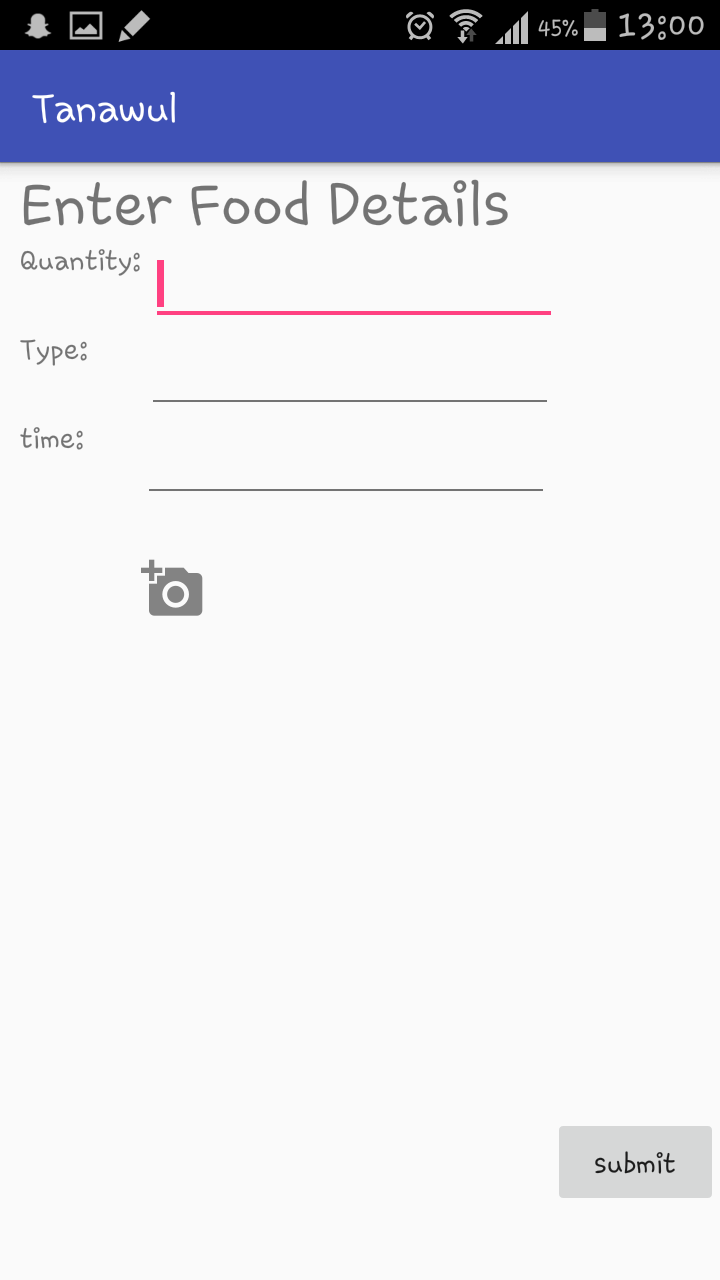The width and height of the screenshot is (720, 1280).
Task: Tap the battery status icon
Action: pos(595,25)
